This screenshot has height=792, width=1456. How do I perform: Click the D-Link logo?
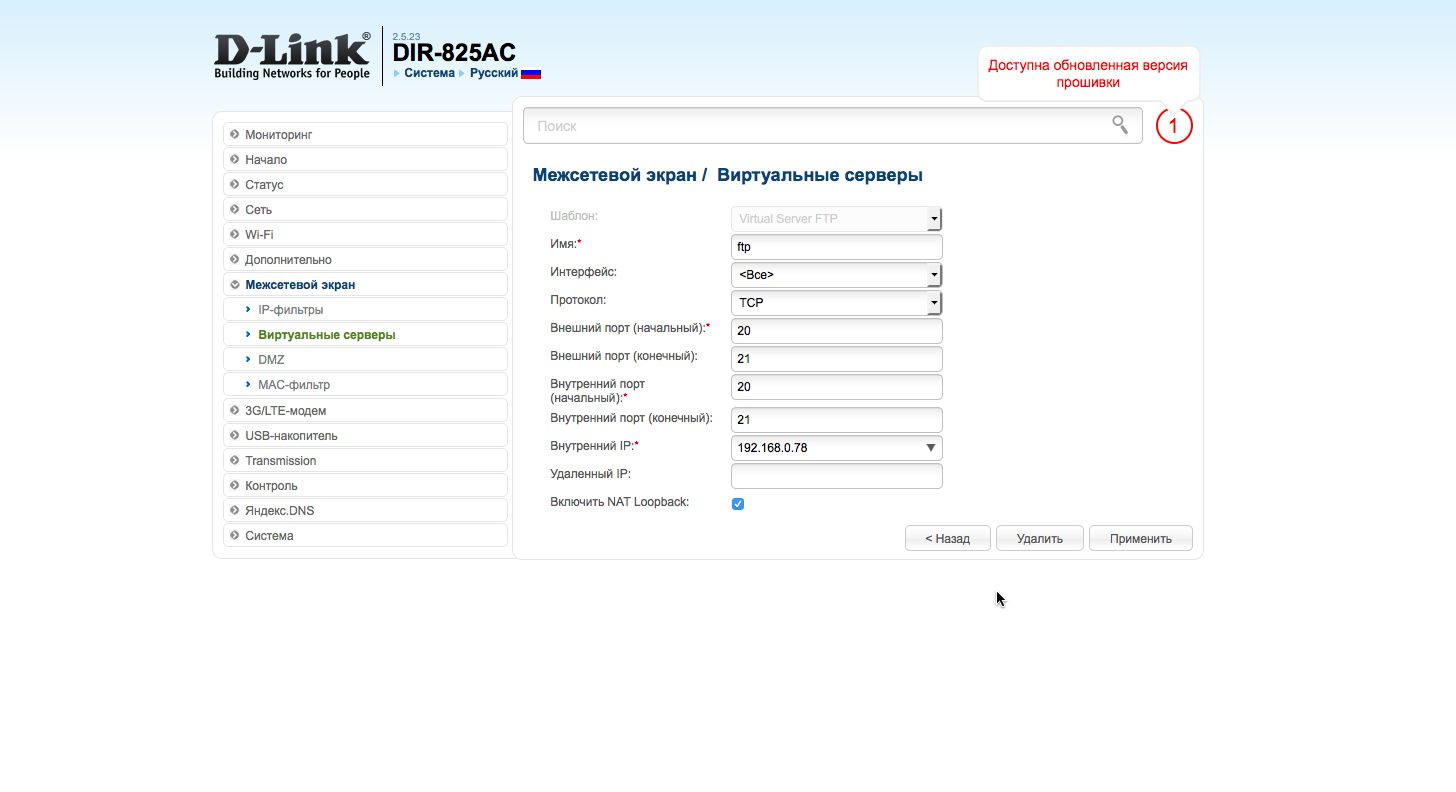pos(292,55)
